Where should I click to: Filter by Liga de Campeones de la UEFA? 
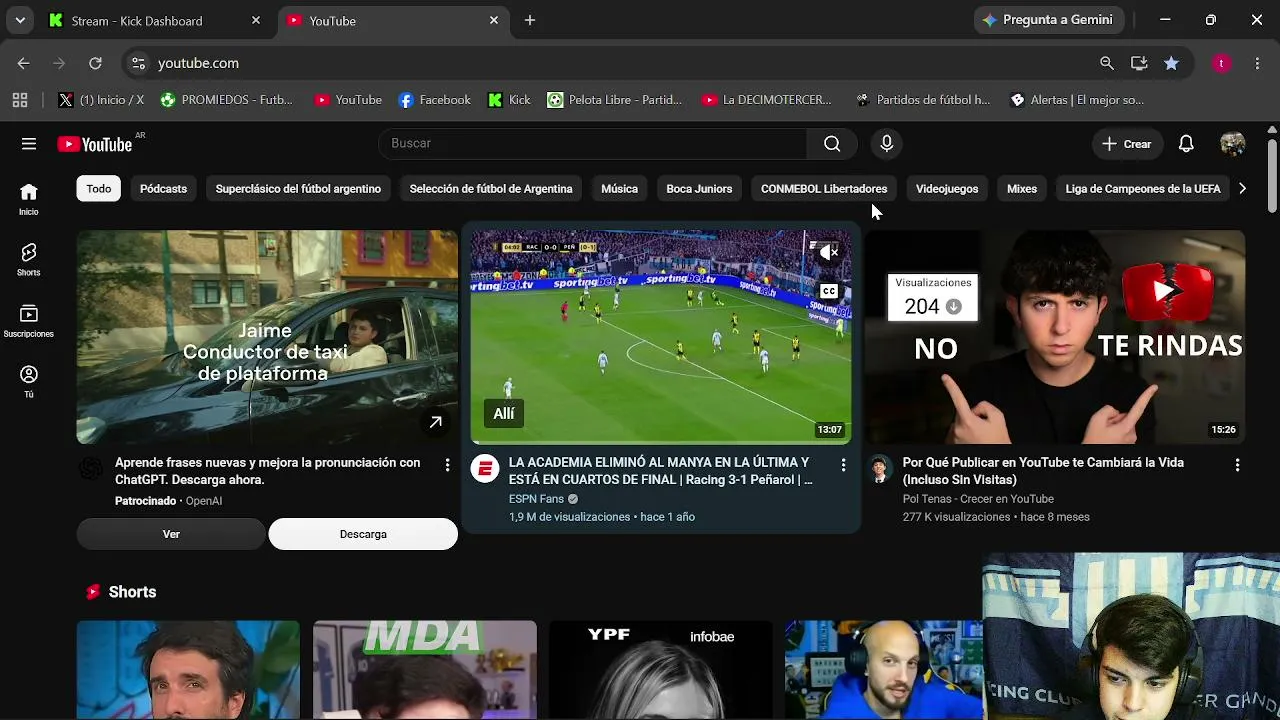[1143, 189]
